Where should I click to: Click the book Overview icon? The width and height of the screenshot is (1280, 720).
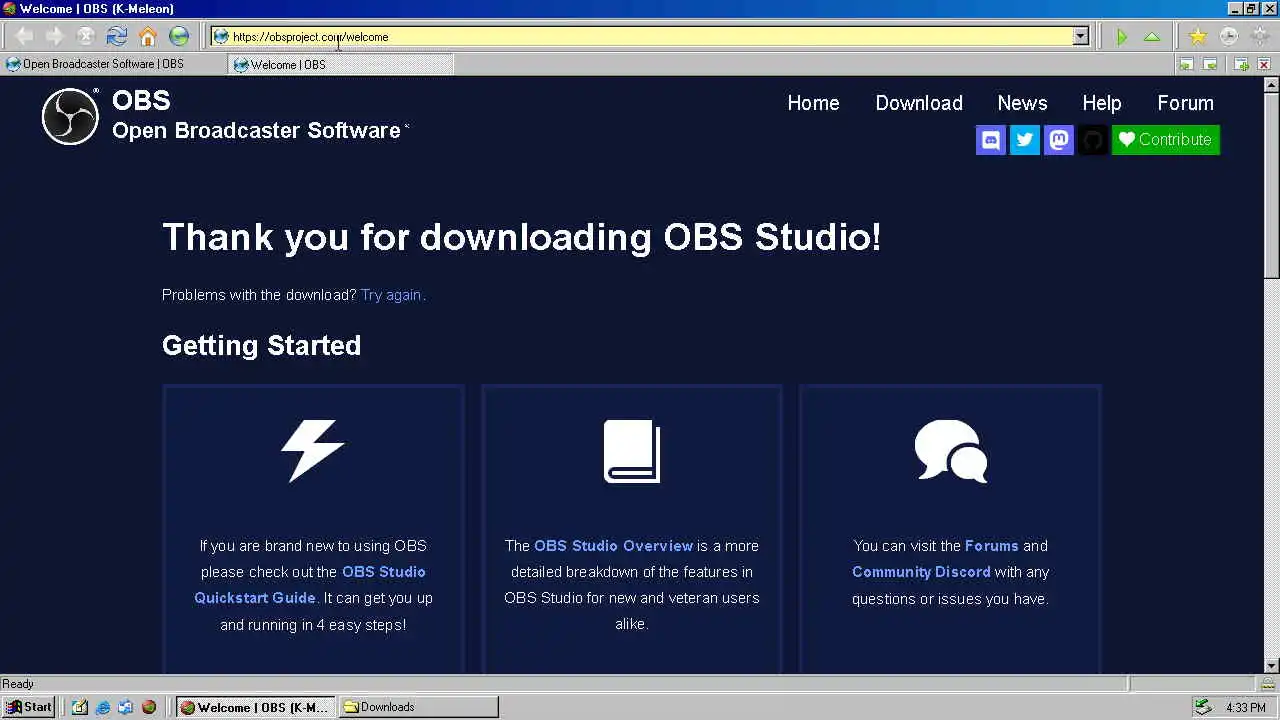click(632, 451)
